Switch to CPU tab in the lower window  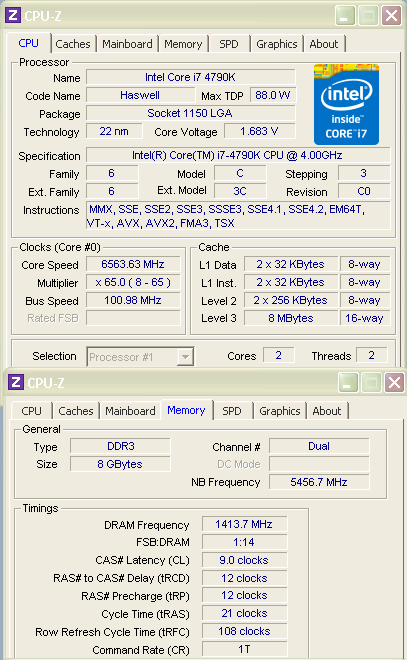[32, 411]
